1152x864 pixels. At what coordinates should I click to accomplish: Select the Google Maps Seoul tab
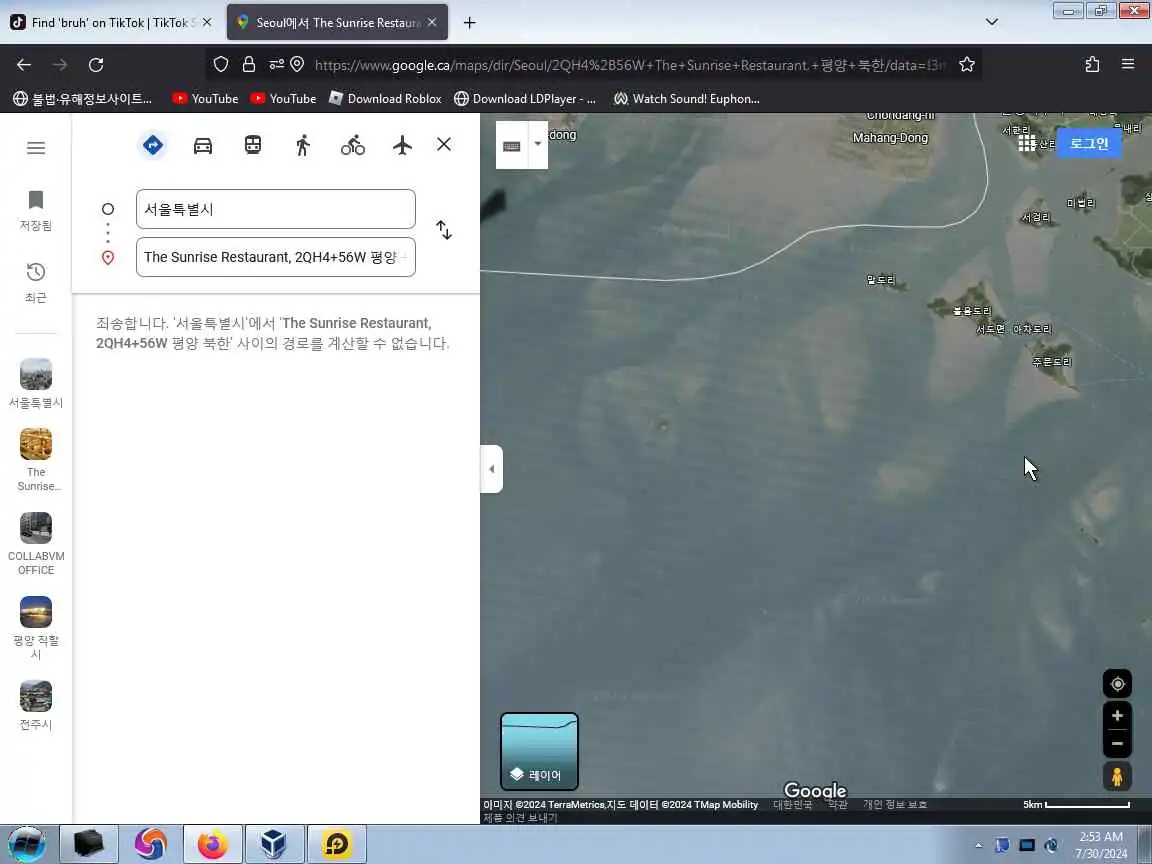(337, 23)
